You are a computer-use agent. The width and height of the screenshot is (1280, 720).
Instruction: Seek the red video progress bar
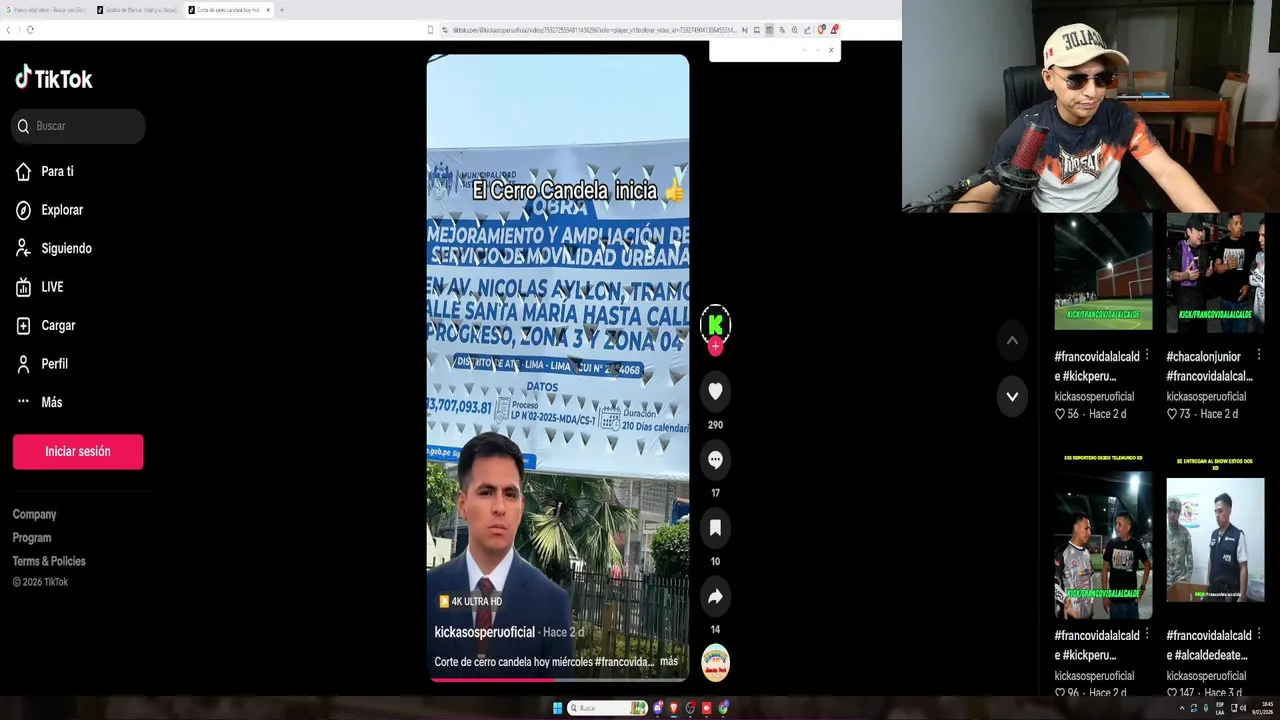[x=558, y=680]
